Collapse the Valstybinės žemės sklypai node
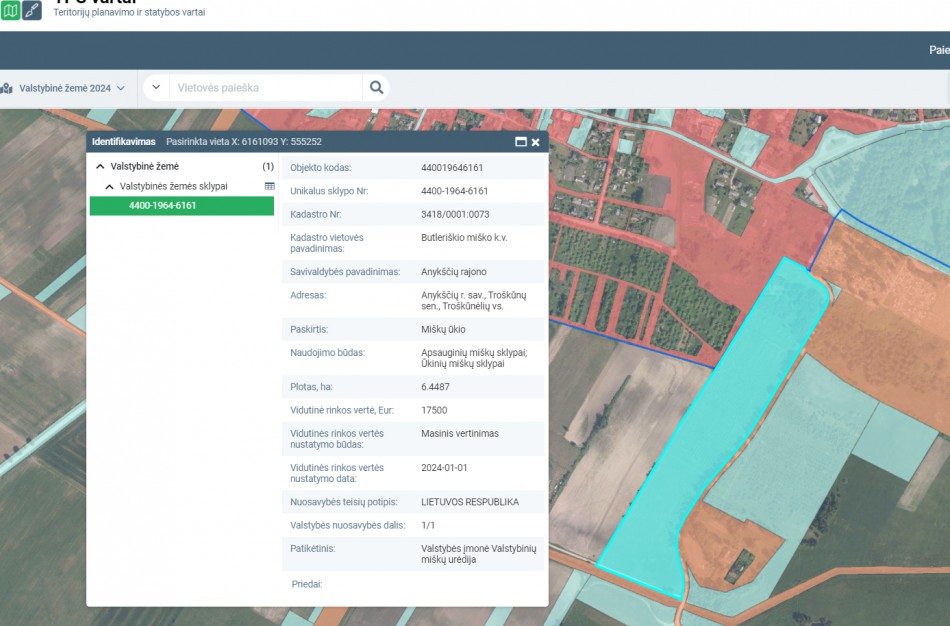Screen dimensions: 950x626 point(110,187)
